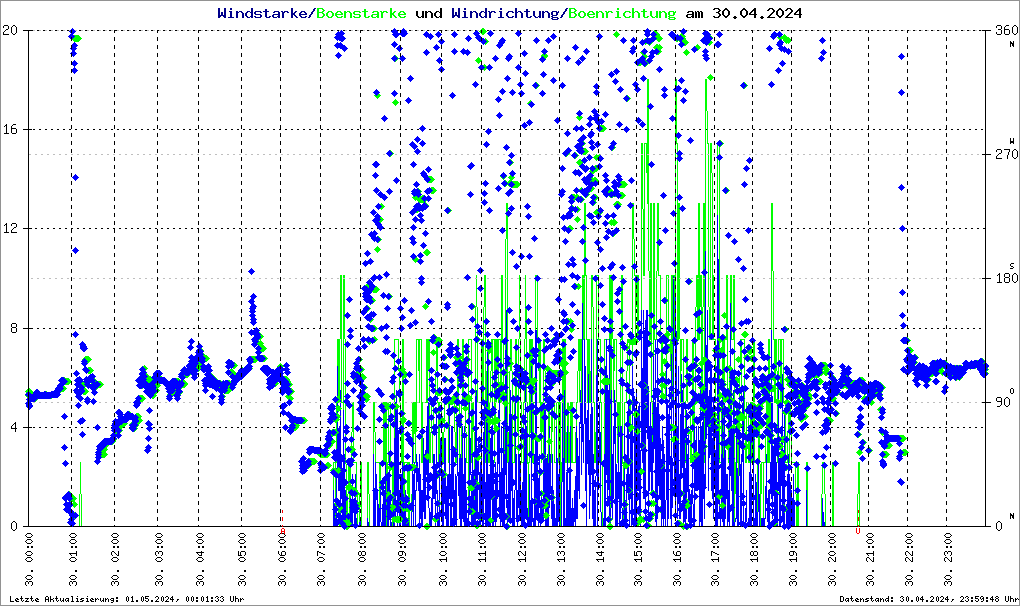Click the time label '30. 15:00'

click(x=639, y=559)
